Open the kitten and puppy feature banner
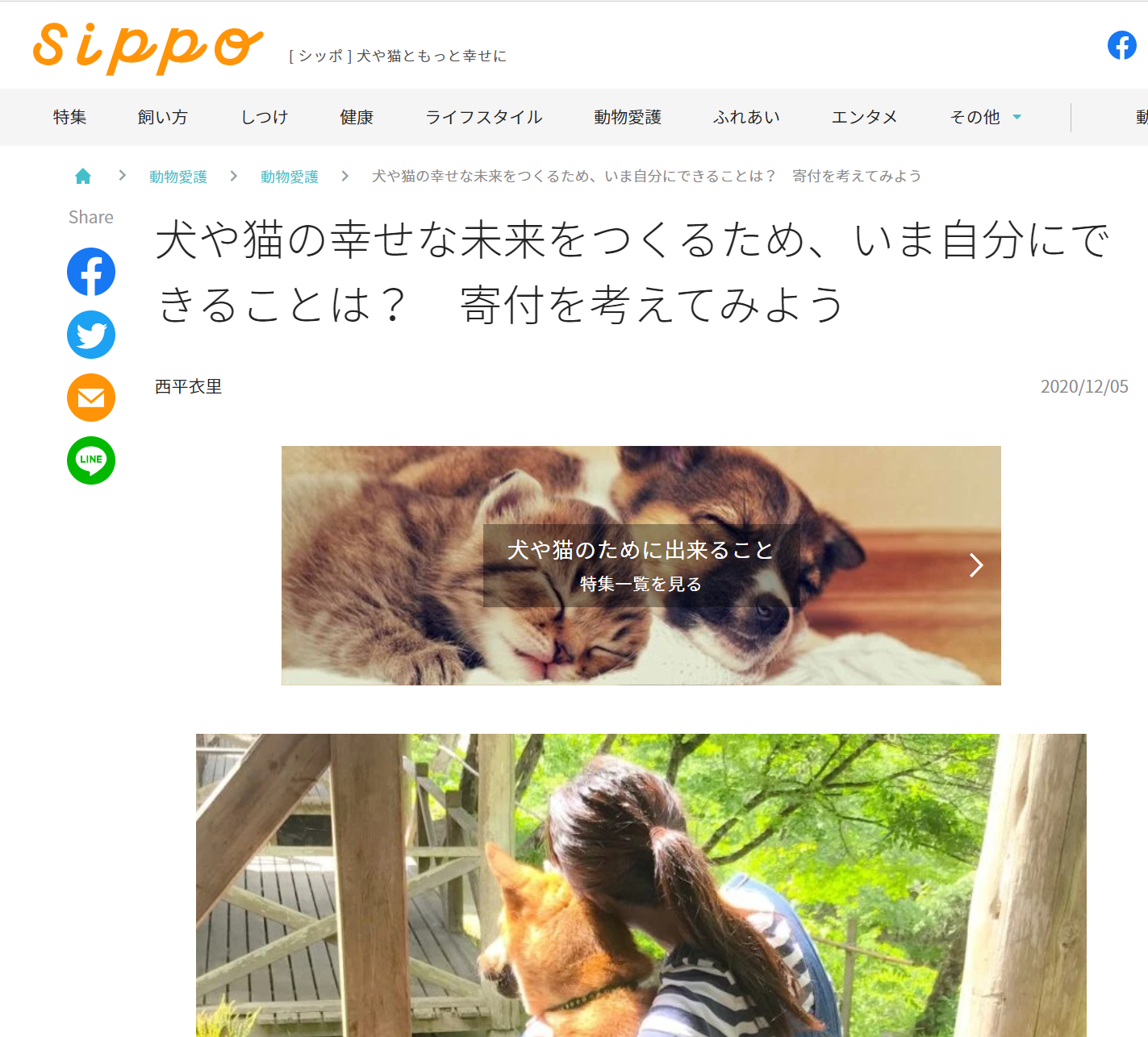The width and height of the screenshot is (1148, 1037). coord(641,565)
